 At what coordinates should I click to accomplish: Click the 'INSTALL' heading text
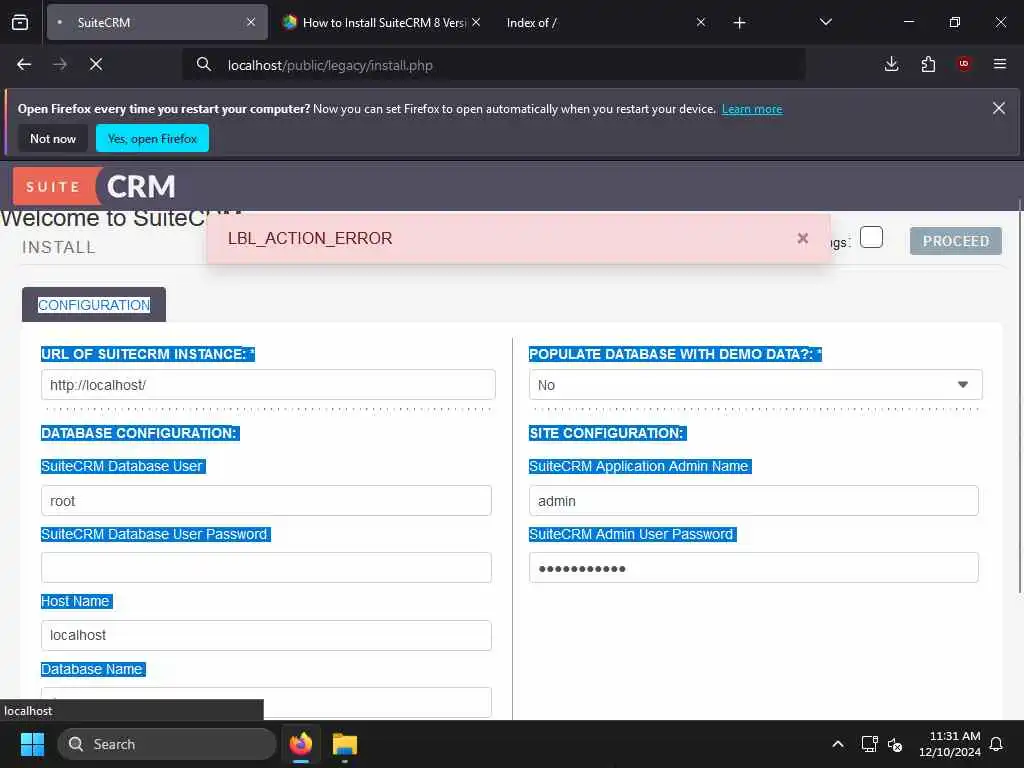tap(59, 247)
